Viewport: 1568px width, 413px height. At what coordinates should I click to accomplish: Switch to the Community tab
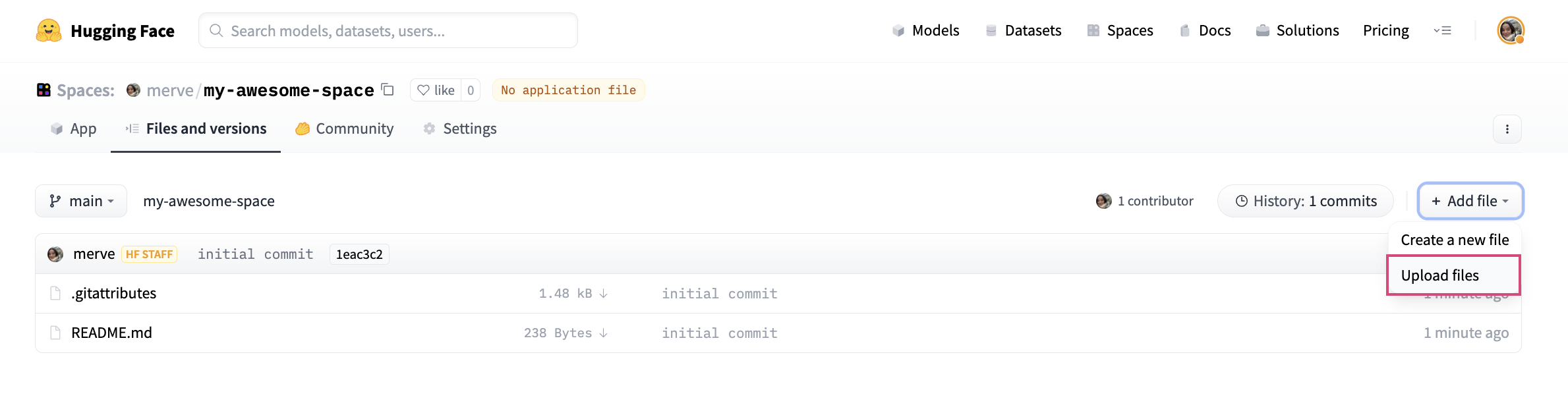point(345,129)
